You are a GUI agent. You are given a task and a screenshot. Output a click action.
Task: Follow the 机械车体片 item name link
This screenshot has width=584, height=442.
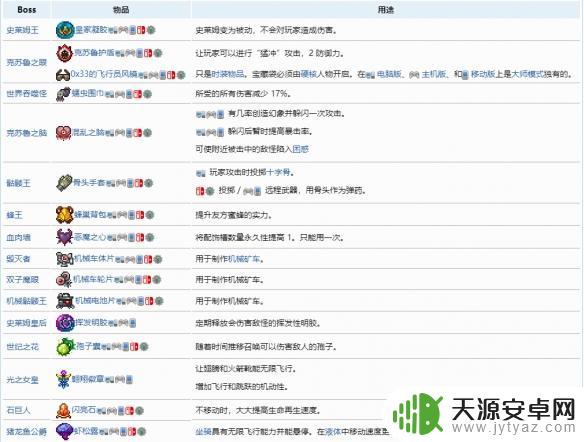94,258
